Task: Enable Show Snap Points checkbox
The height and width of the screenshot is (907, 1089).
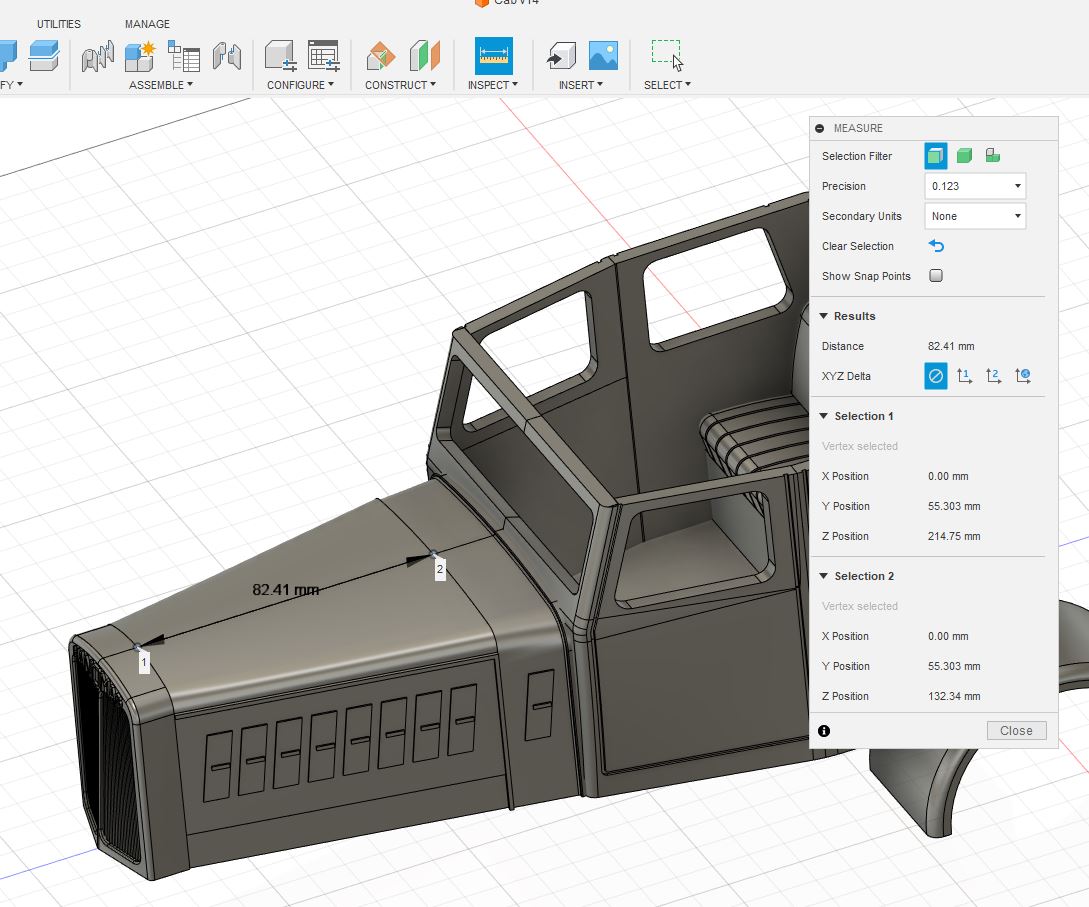Action: pos(936,276)
